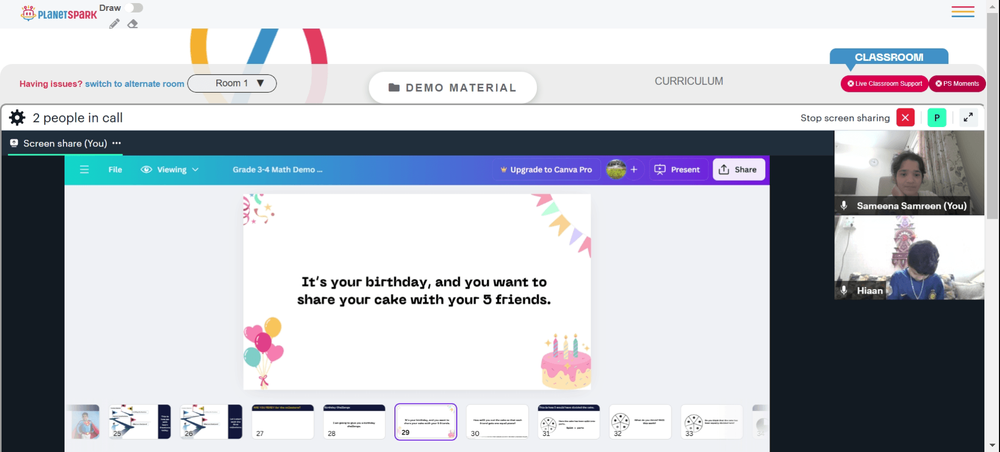
Task: Click the Live Classroom Support button
Action: tap(884, 84)
